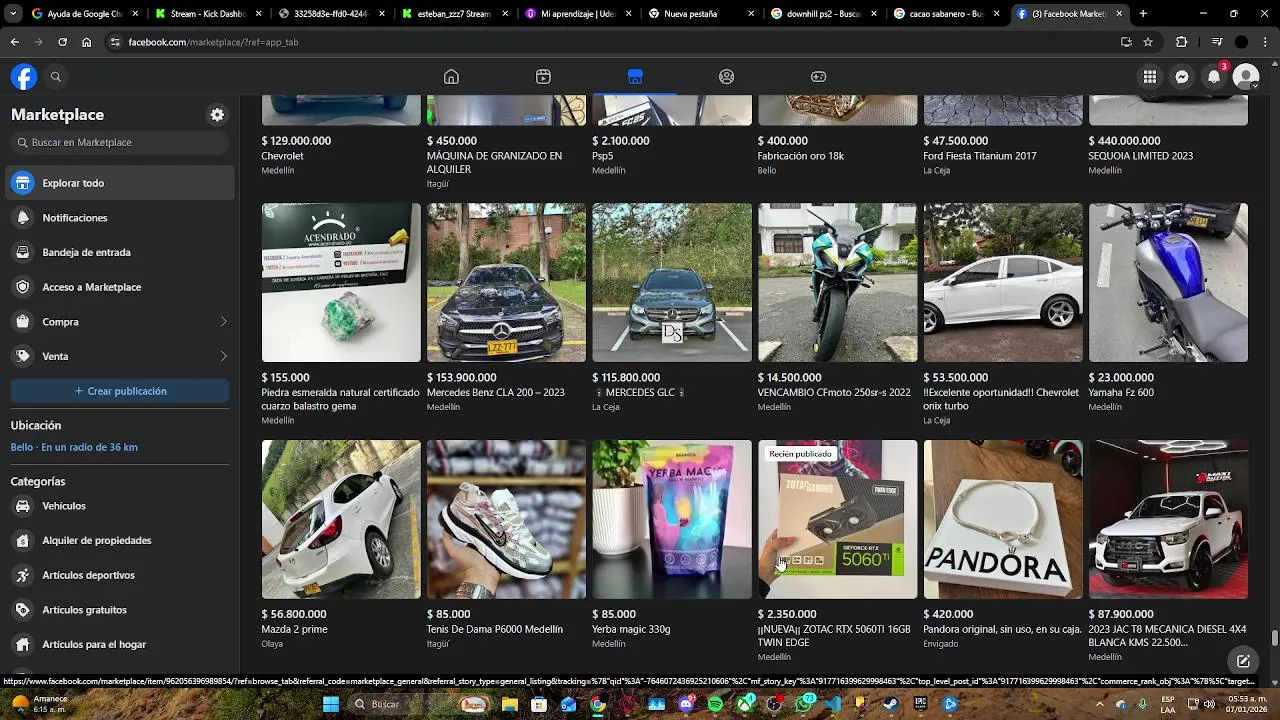The image size is (1280, 720).
Task: Open the Yerba magic 330g photo
Action: pos(672,520)
